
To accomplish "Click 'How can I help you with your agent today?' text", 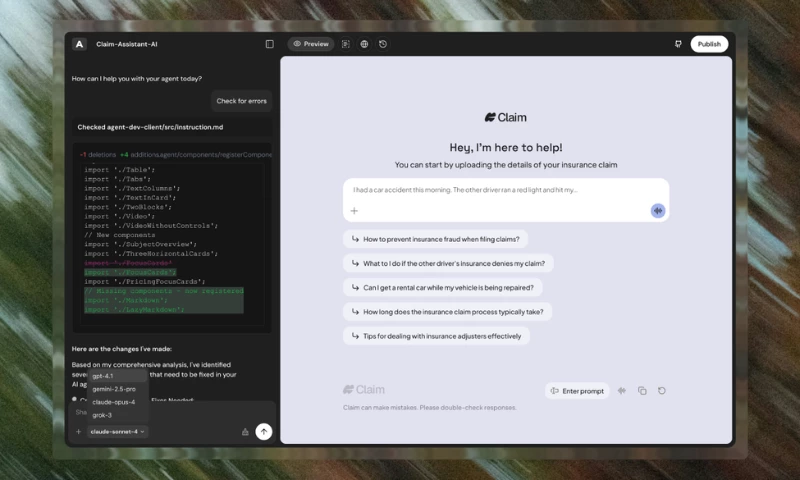I will tap(137, 79).
